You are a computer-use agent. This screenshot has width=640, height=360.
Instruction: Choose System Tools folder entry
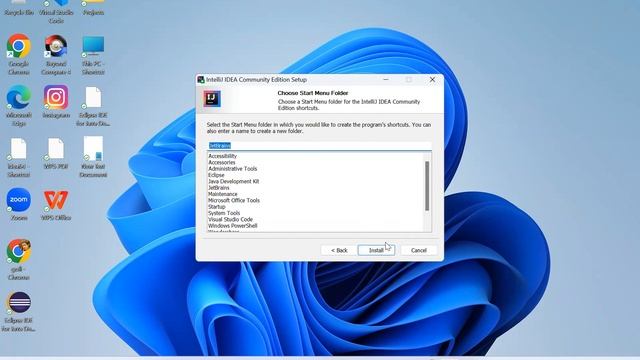tap(224, 213)
